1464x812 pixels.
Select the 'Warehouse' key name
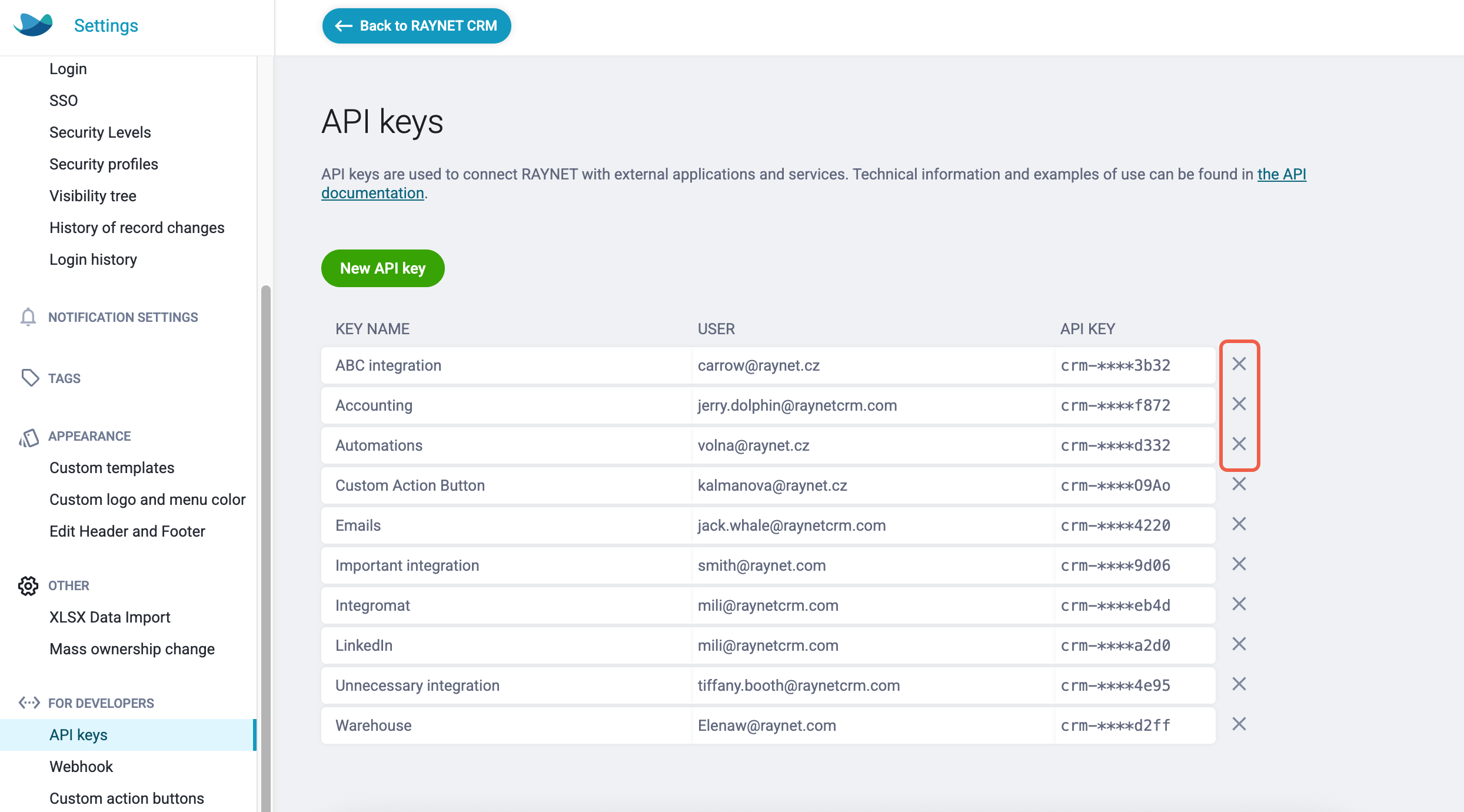coord(374,726)
